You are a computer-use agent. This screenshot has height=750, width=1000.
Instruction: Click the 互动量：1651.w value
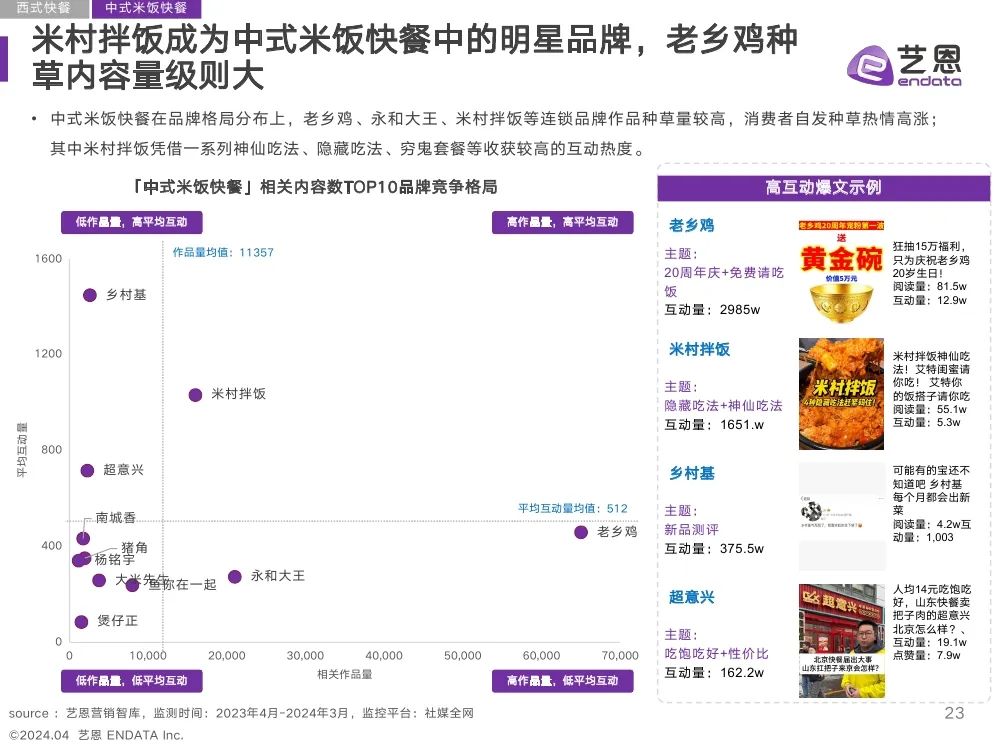(x=714, y=425)
